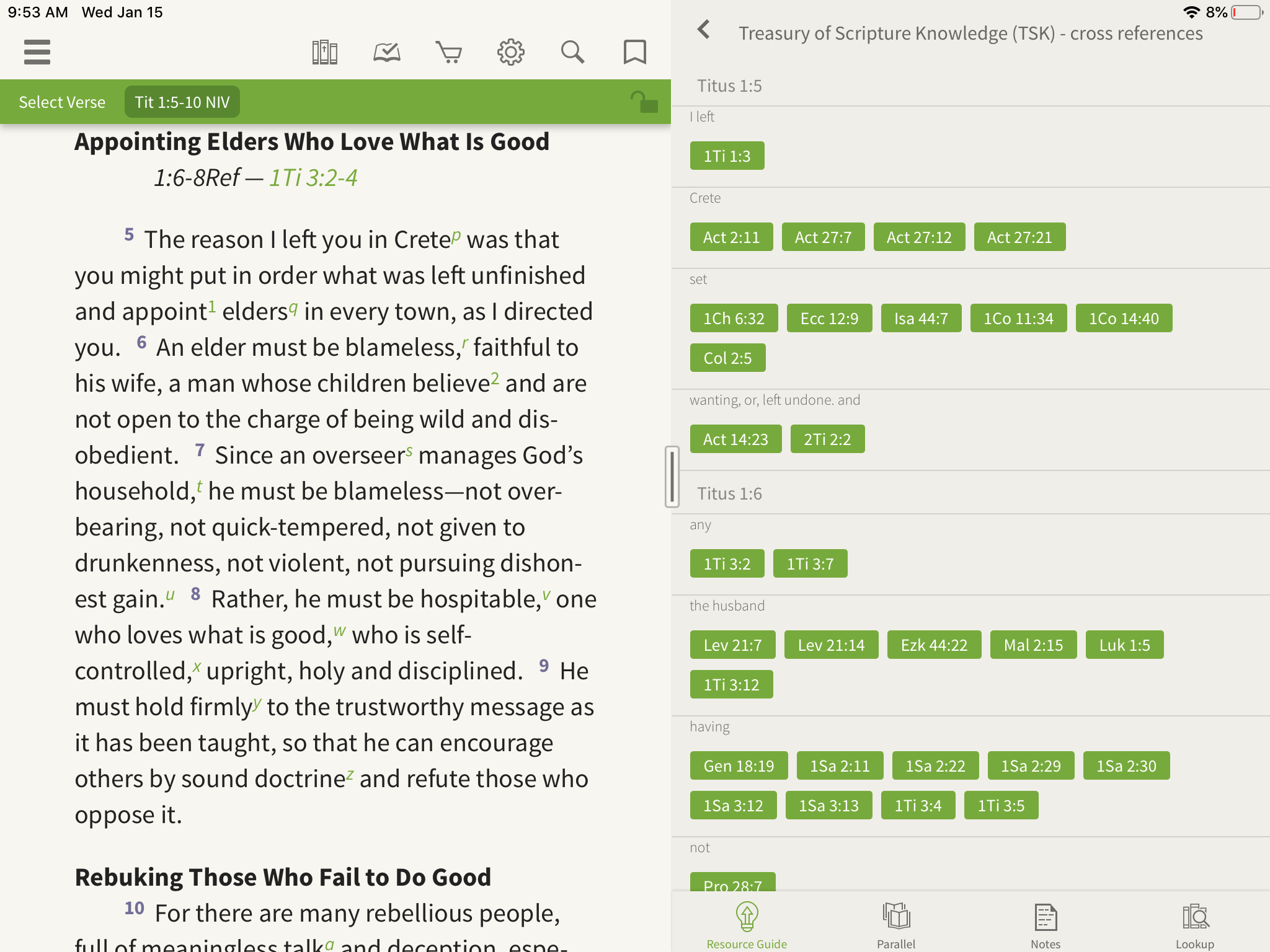Open the 1Ti 3:2-4 heading link
The width and height of the screenshot is (1270, 952).
coord(313,178)
